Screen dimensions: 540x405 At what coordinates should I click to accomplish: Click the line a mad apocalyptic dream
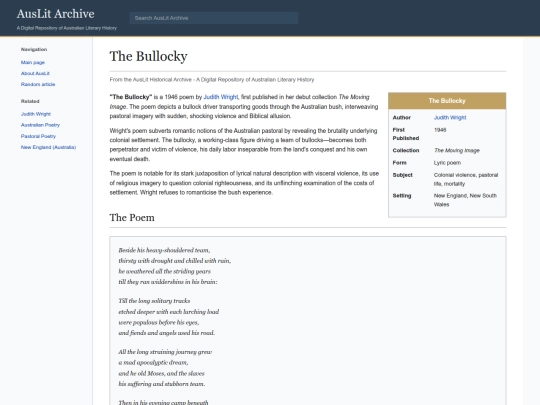coord(153,362)
